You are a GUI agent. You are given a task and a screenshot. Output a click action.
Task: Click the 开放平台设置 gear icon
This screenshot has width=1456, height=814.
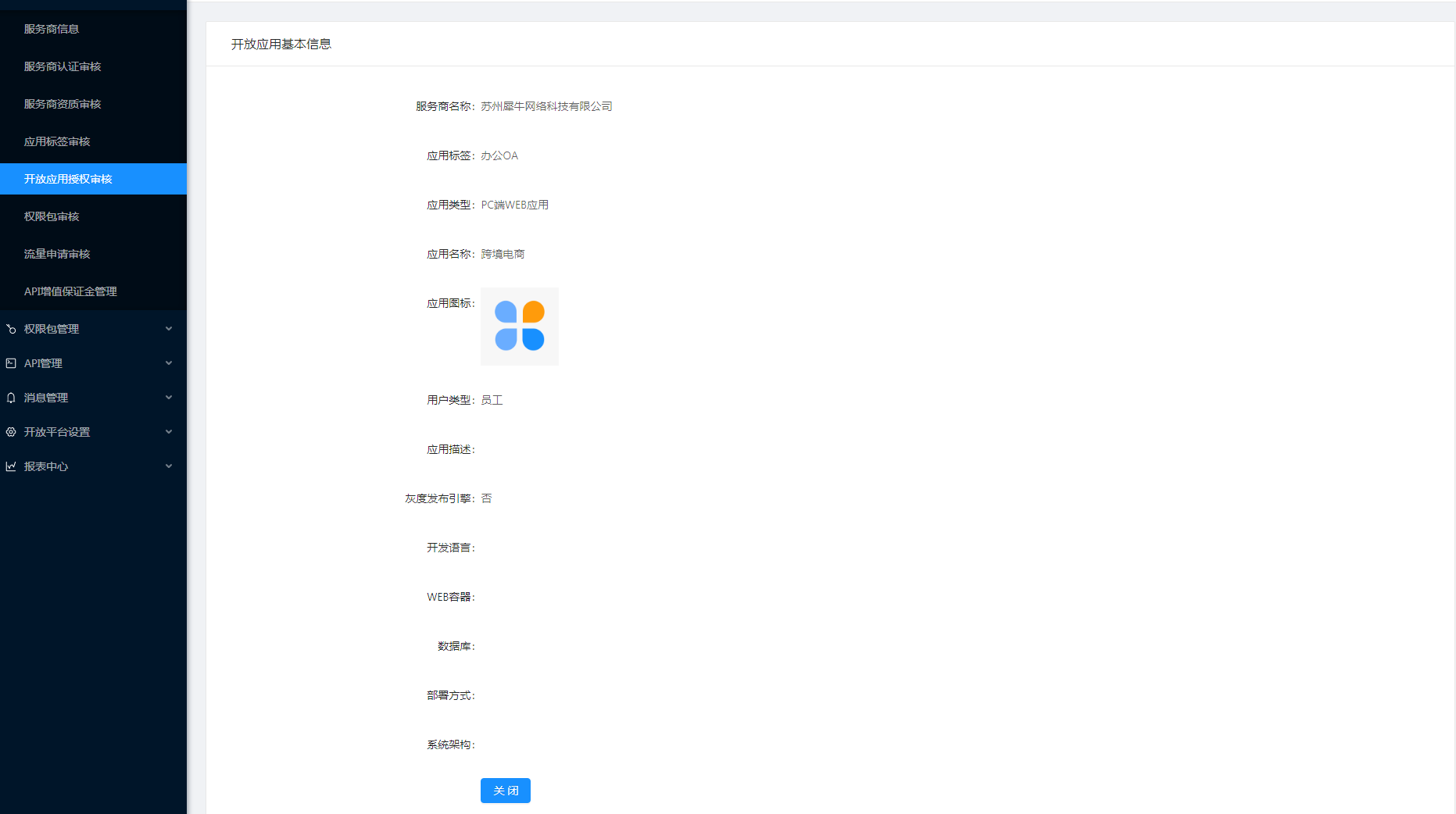11,432
